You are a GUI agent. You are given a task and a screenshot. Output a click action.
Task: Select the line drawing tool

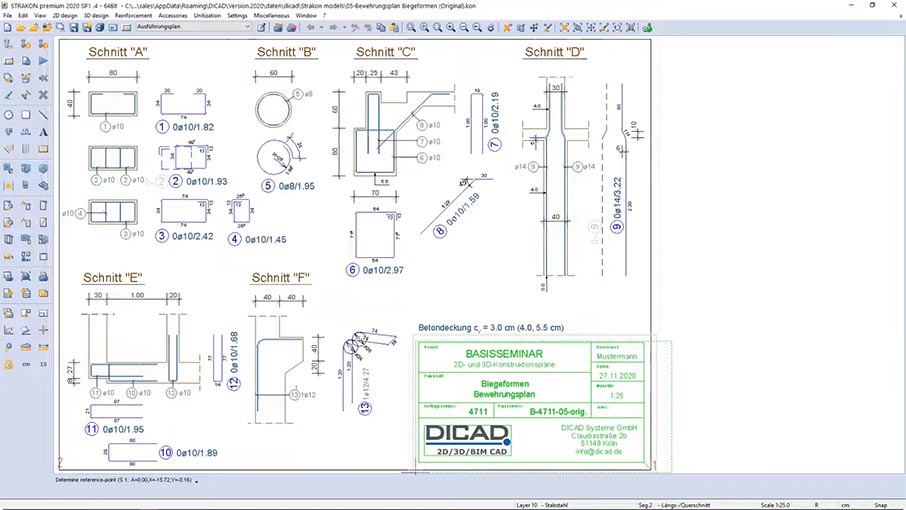(44, 114)
